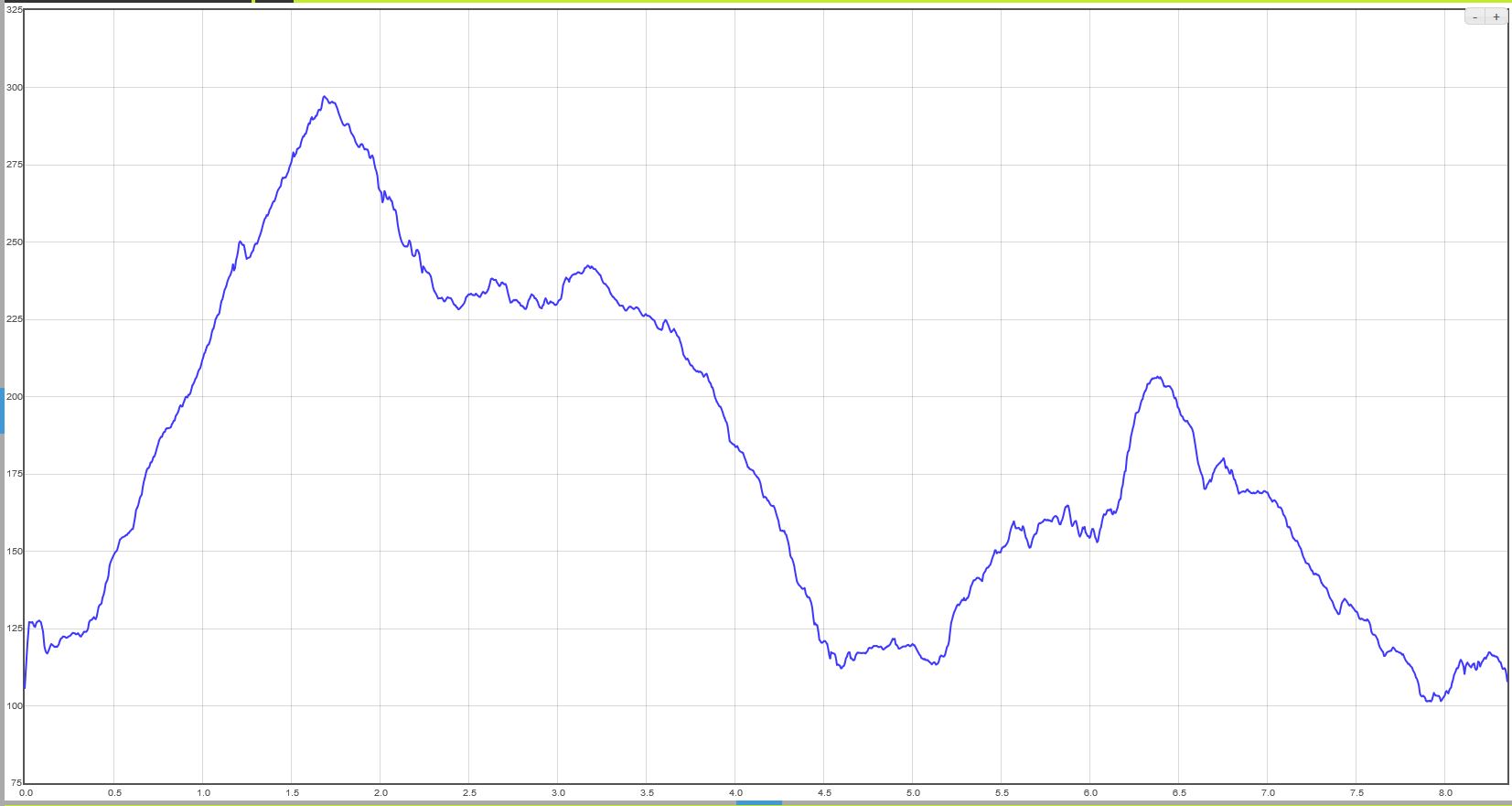Image resolution: width=1512 pixels, height=806 pixels.
Task: Click the y-axis label 75
Action: (16, 783)
